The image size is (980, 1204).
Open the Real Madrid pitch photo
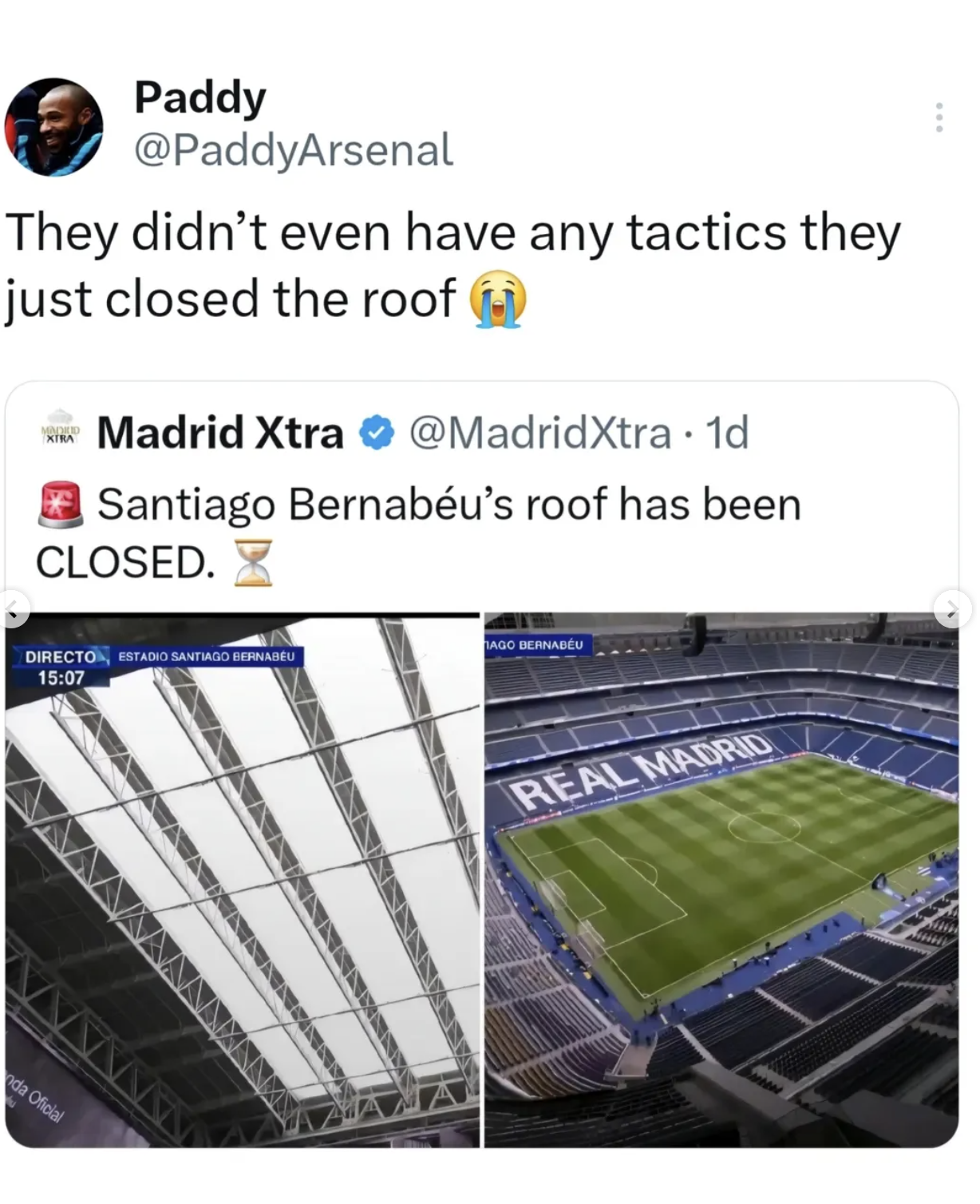[721, 880]
